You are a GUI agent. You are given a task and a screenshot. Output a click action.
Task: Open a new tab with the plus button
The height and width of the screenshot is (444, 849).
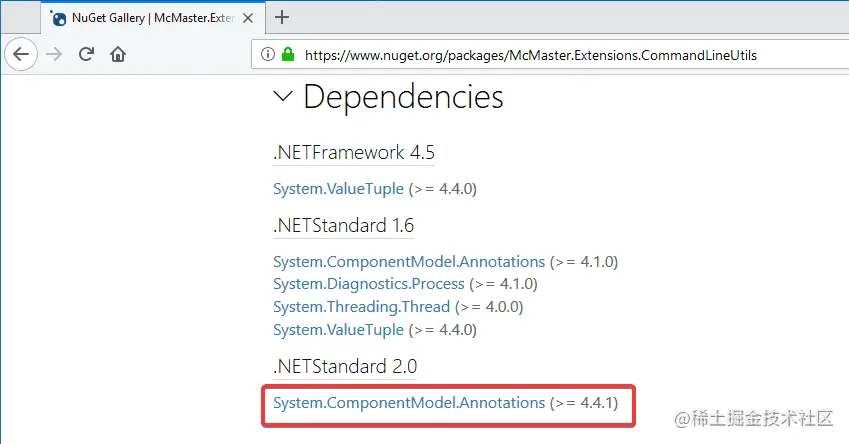point(282,17)
